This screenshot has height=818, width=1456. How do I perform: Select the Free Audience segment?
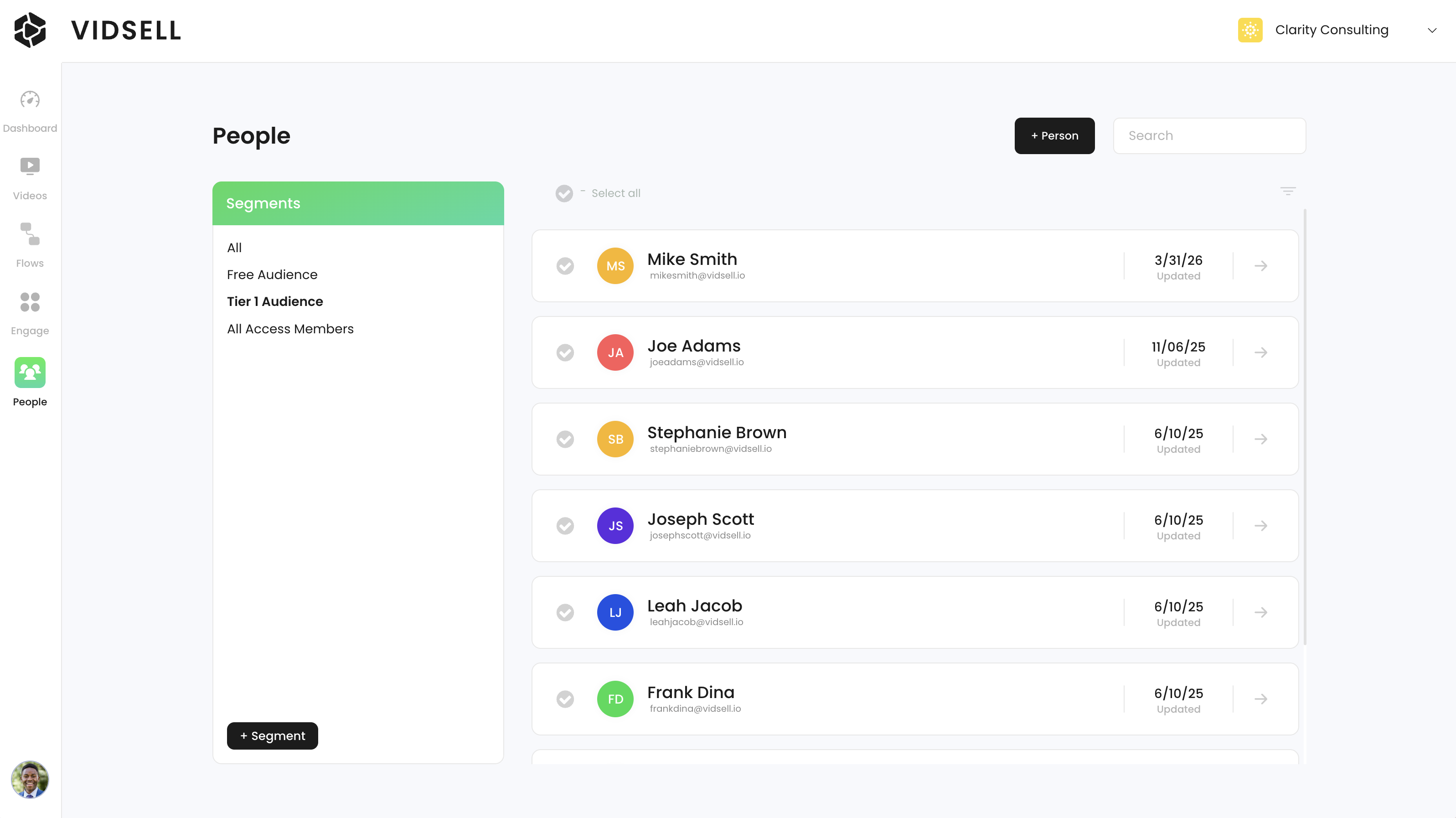[272, 275]
